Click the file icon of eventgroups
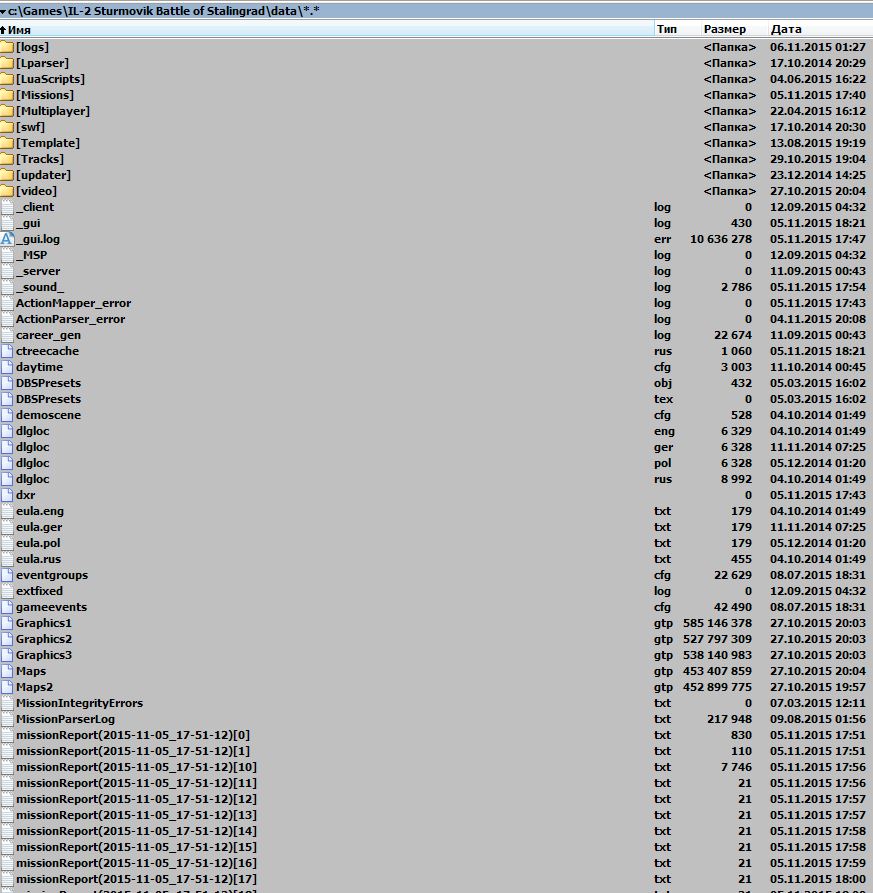 [7, 575]
